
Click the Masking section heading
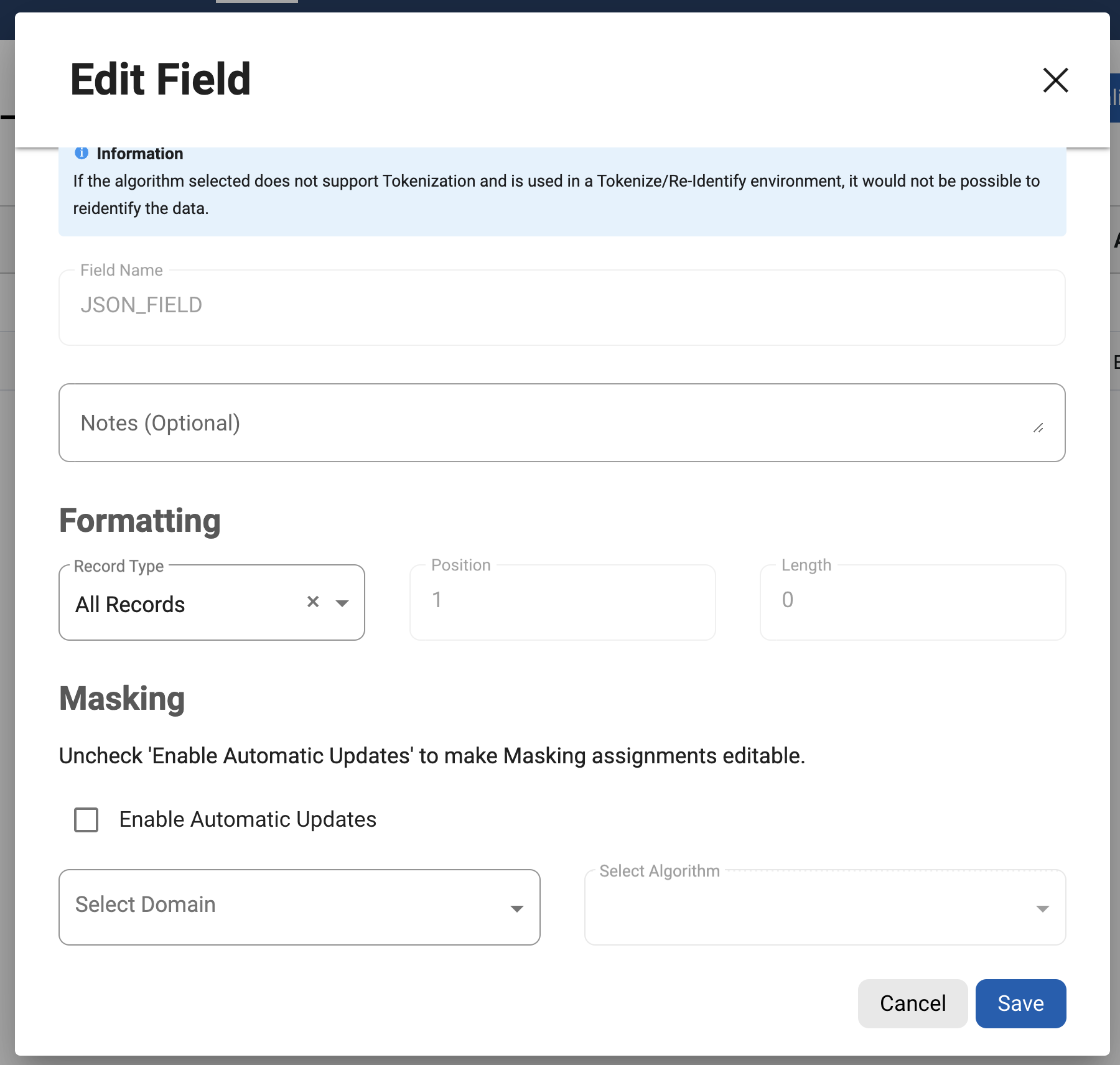(x=122, y=699)
